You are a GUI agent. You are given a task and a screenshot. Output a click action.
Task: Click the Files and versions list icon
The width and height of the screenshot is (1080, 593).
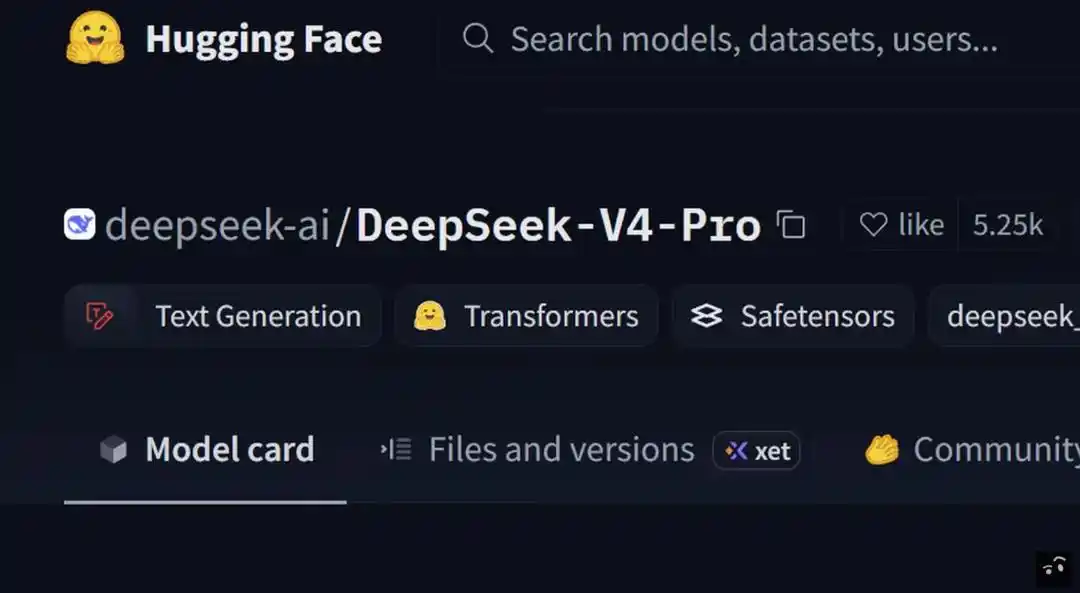pos(396,450)
